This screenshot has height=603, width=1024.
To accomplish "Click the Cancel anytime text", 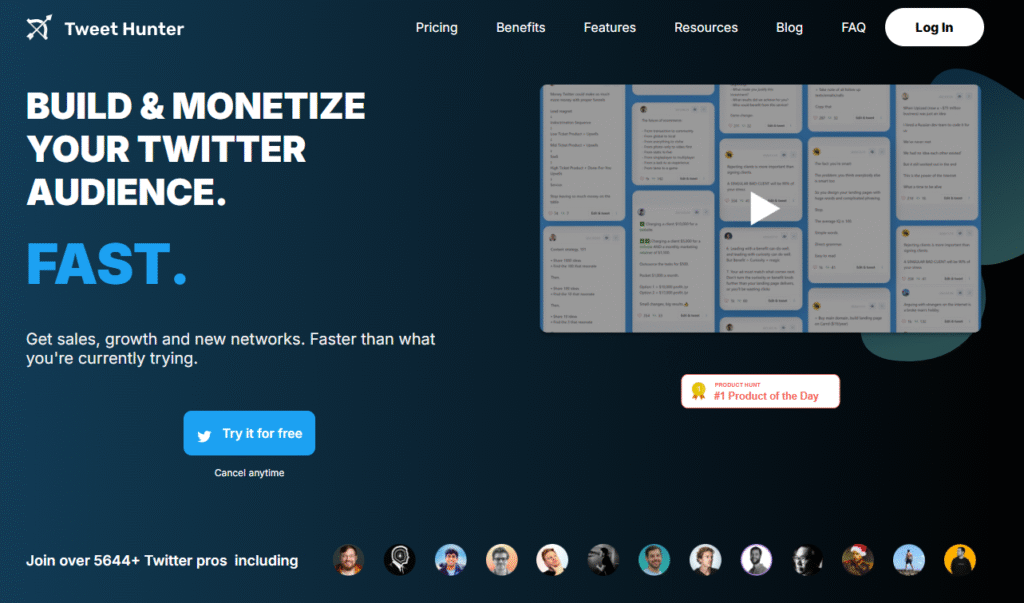I will (x=249, y=473).
